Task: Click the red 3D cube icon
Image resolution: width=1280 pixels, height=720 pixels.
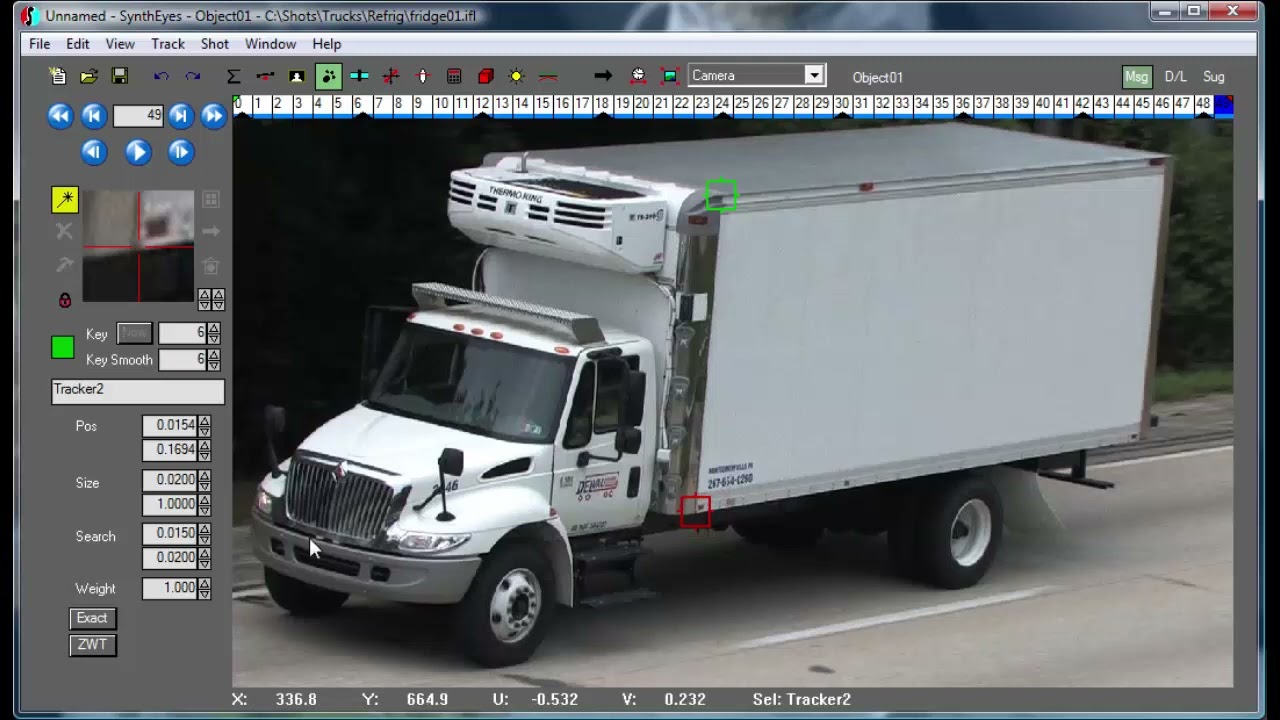Action: tap(486, 76)
